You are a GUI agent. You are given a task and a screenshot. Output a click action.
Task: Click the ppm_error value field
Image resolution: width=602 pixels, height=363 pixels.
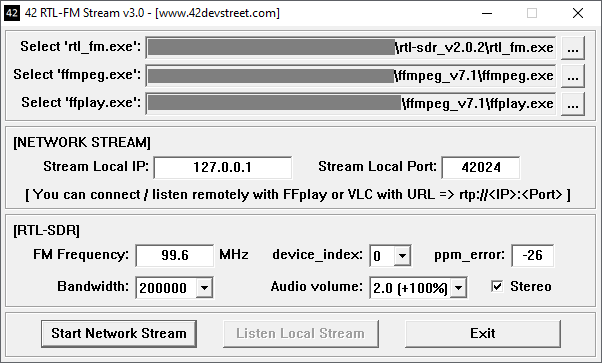click(x=533, y=255)
